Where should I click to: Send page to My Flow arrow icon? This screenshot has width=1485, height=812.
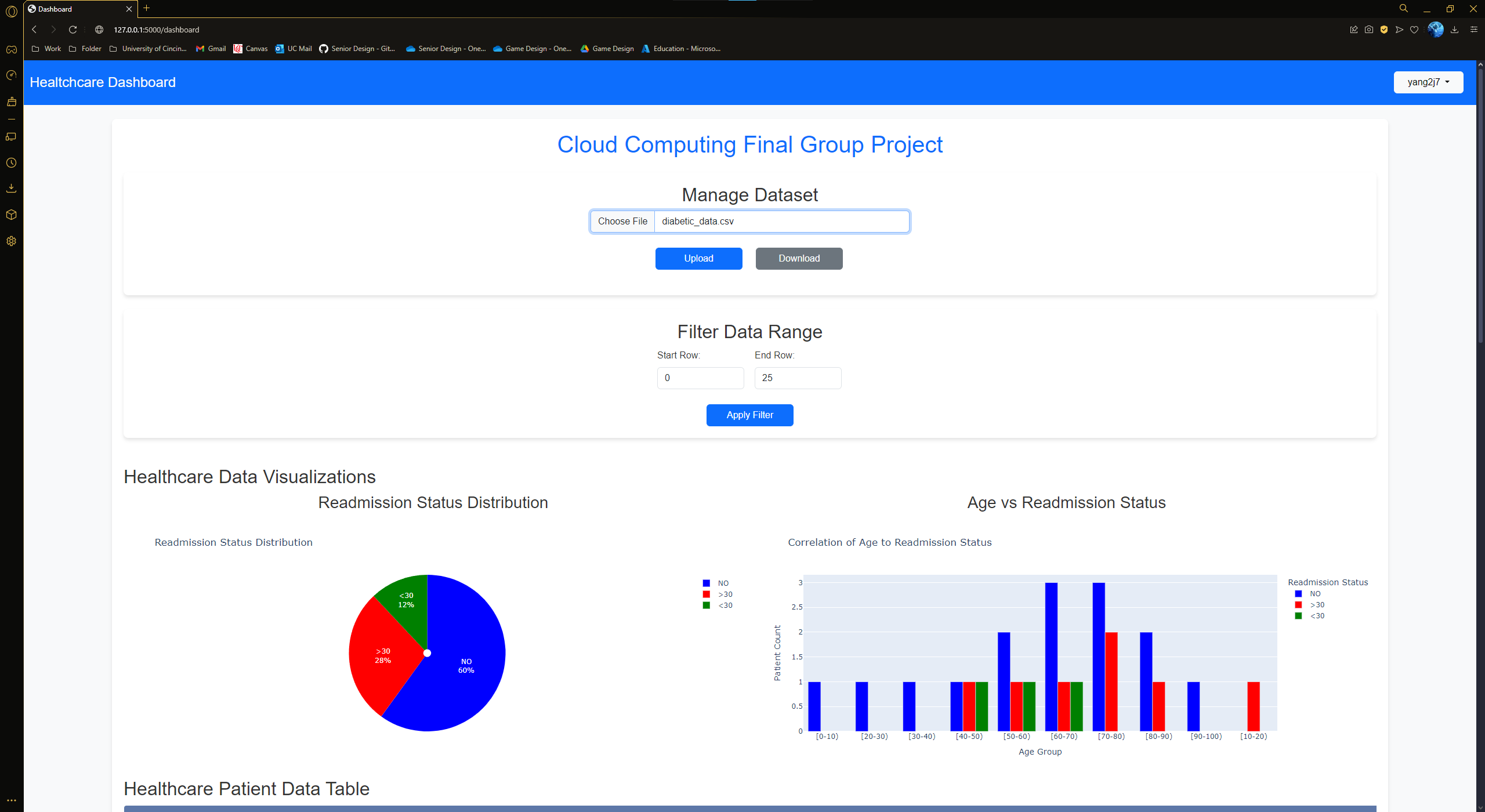[1399, 30]
